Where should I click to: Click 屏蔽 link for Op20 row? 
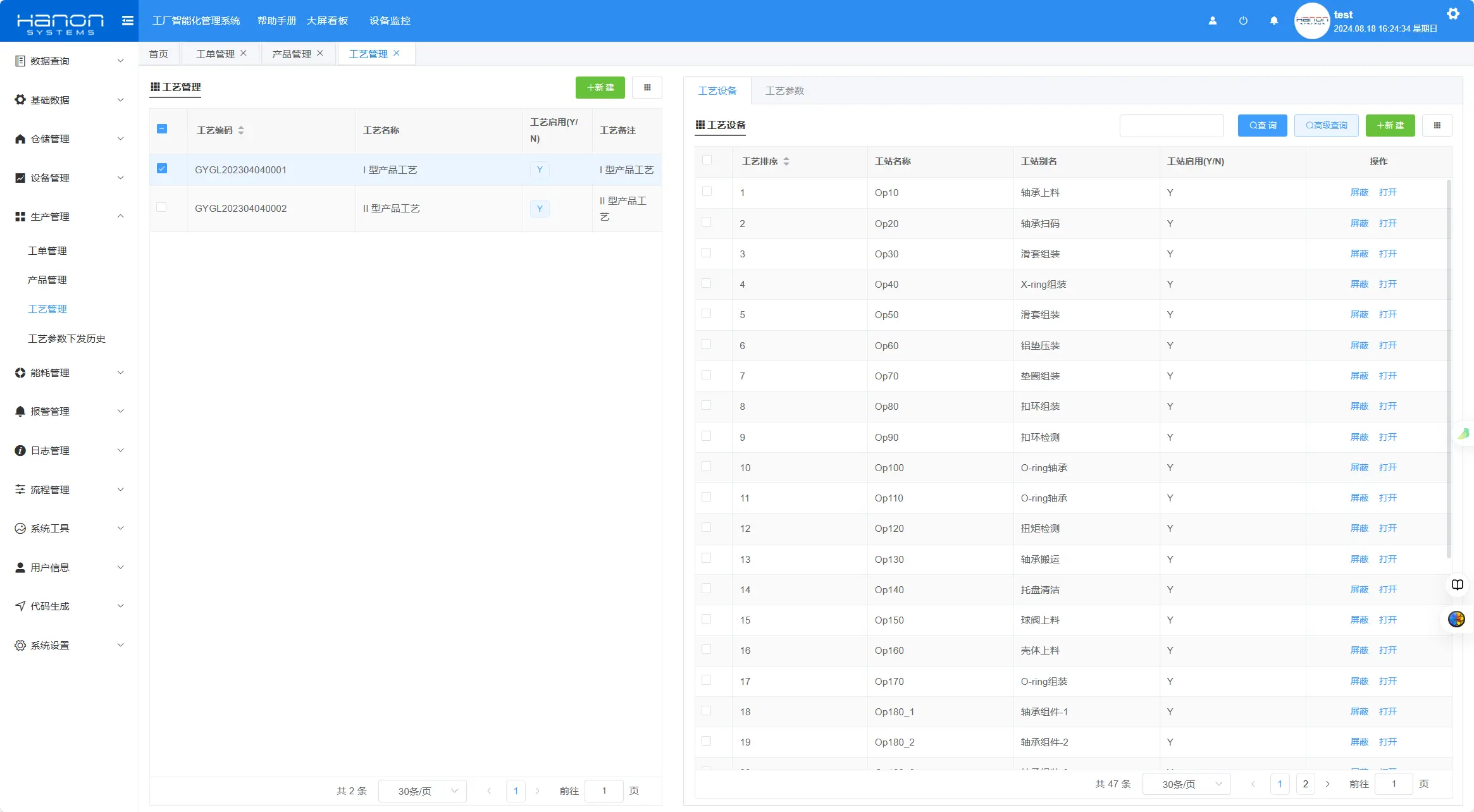point(1359,223)
